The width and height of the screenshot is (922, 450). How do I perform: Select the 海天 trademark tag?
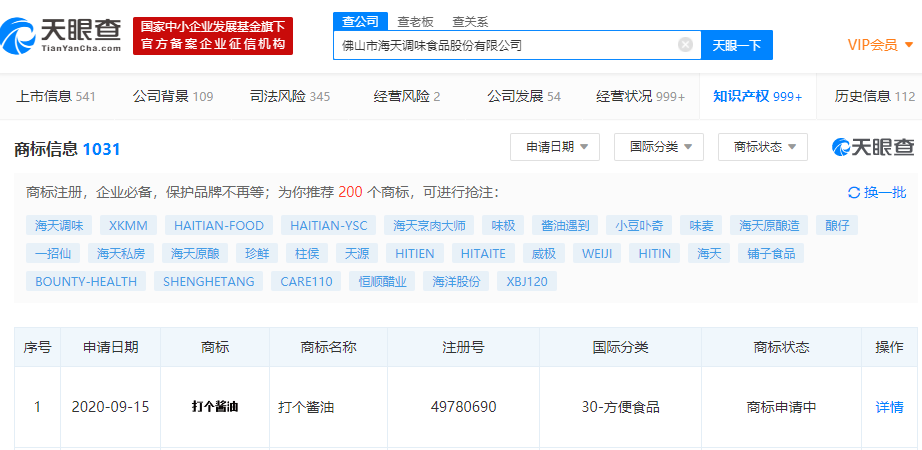tap(709, 254)
